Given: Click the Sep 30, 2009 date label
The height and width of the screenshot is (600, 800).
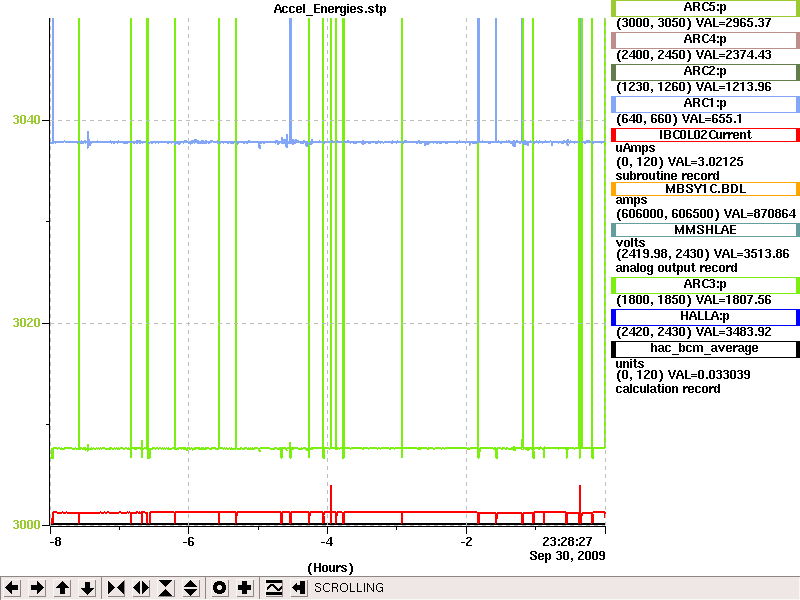Looking at the screenshot, I should [567, 556].
